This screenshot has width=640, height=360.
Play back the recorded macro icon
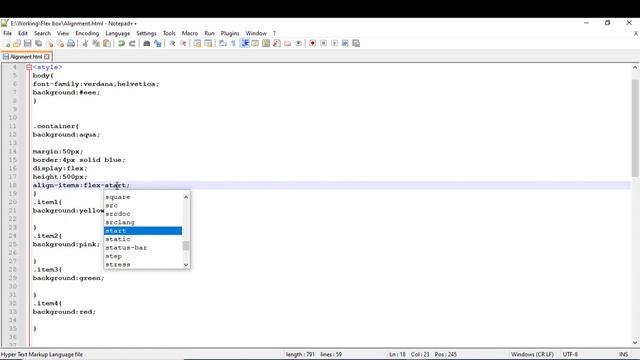(x=334, y=43)
